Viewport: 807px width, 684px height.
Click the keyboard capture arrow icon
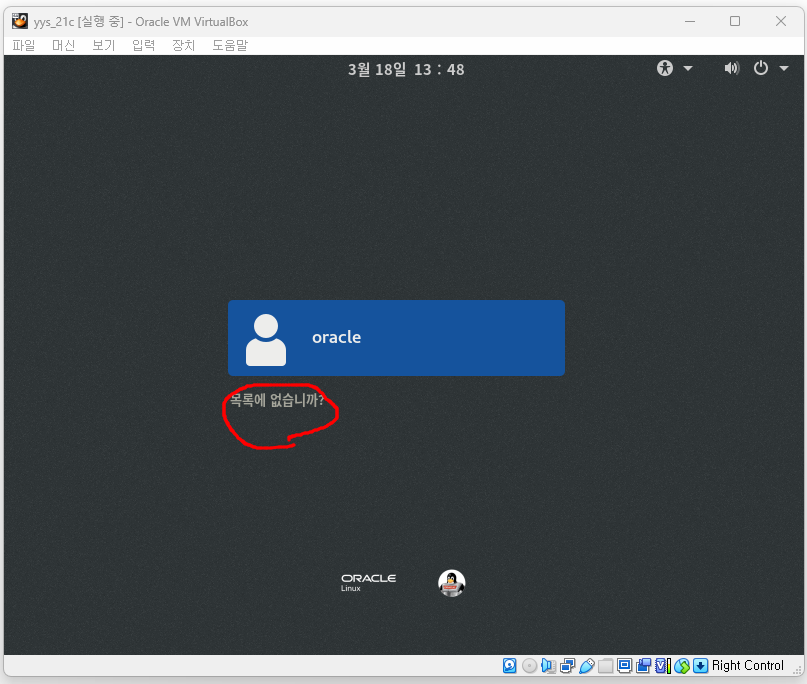tap(700, 665)
